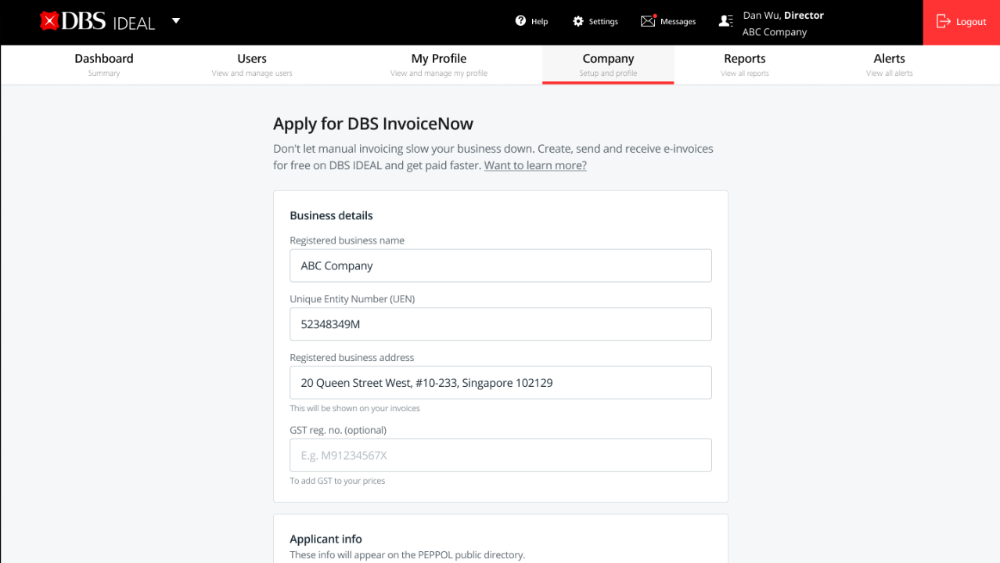Open the Users tab

point(252,64)
